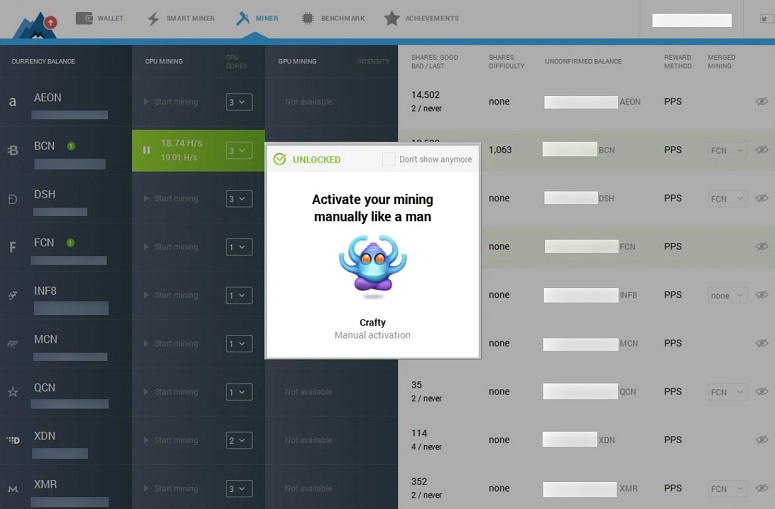This screenshot has width=775, height=509.
Task: Open QCN merged mining dropdown
Action: (x=727, y=392)
